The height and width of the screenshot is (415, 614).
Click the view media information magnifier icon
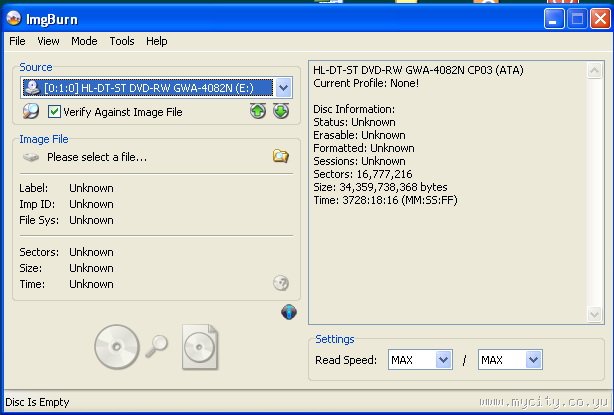pos(31,112)
